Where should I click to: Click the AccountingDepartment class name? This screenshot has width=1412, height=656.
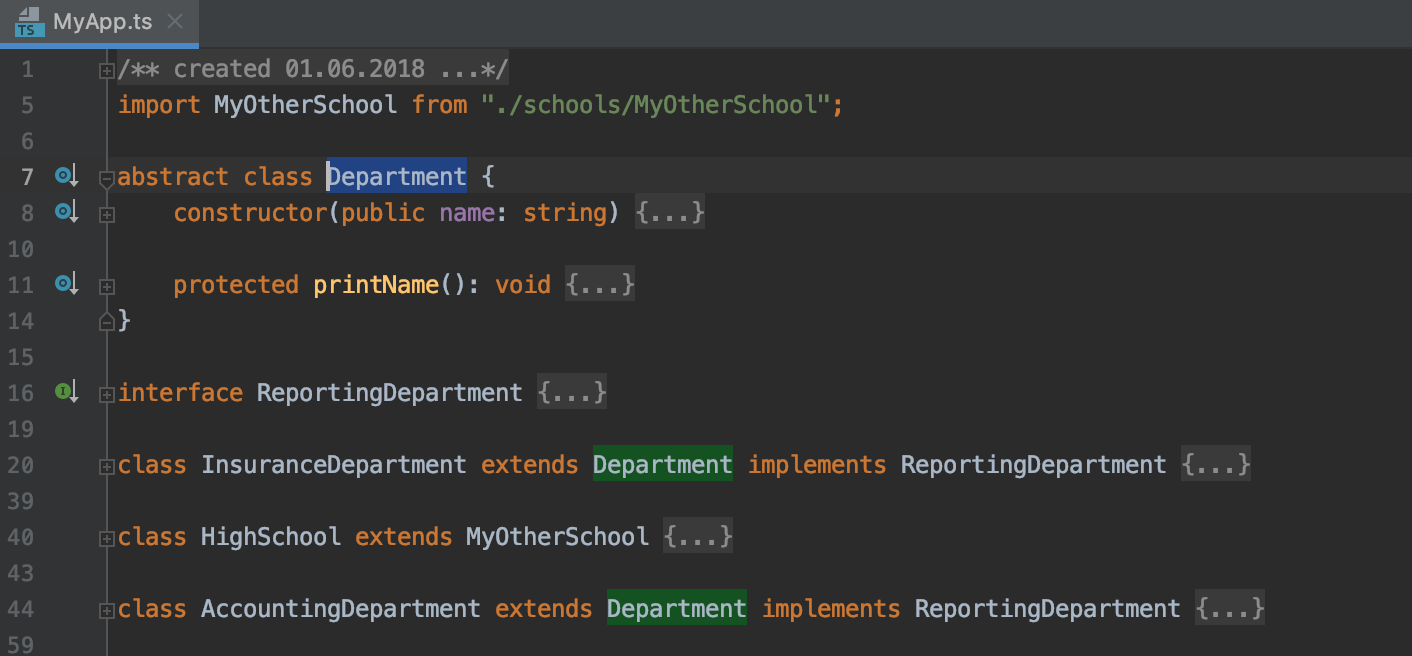tap(341, 609)
